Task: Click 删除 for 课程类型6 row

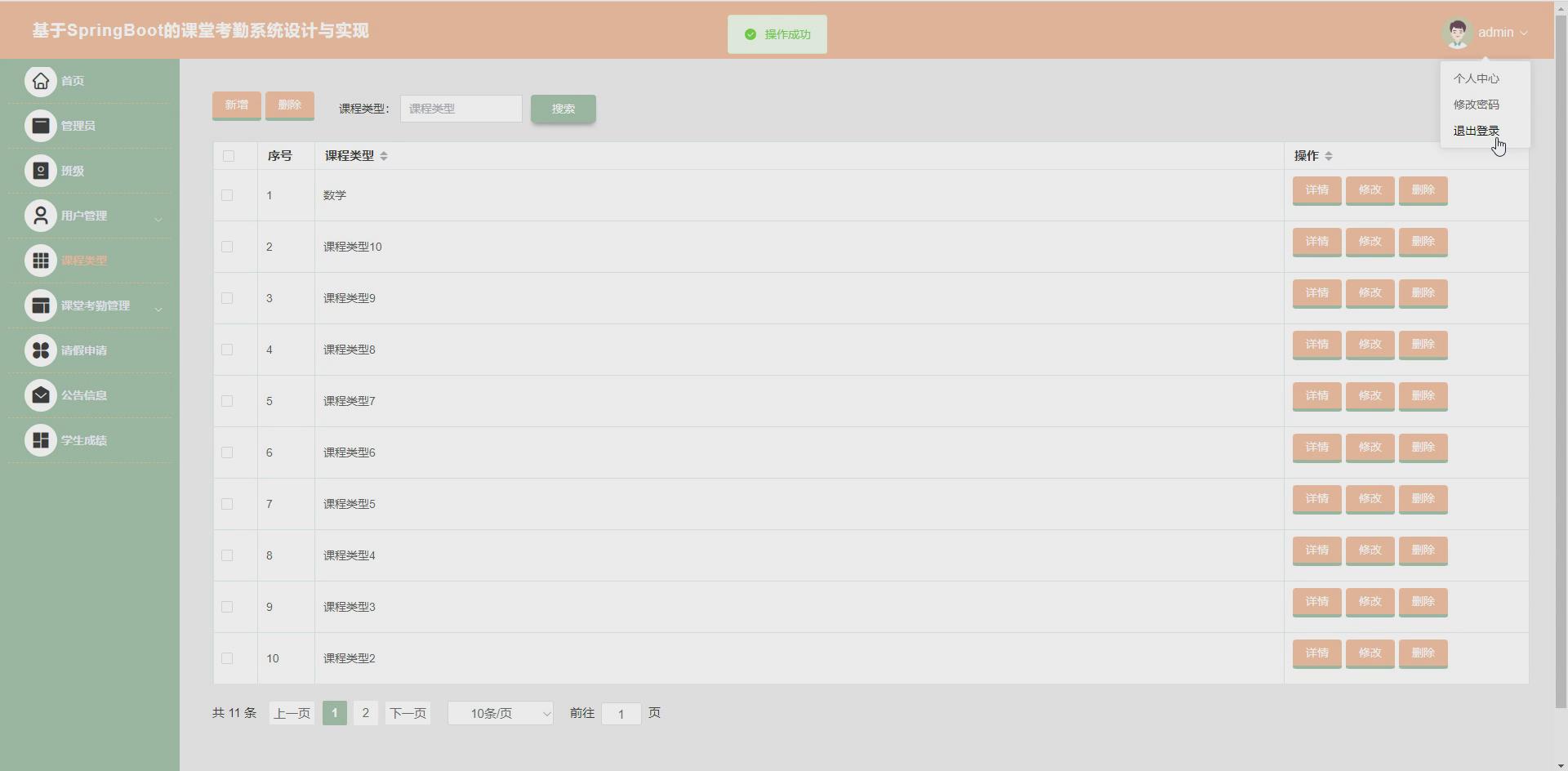Action: (1423, 448)
